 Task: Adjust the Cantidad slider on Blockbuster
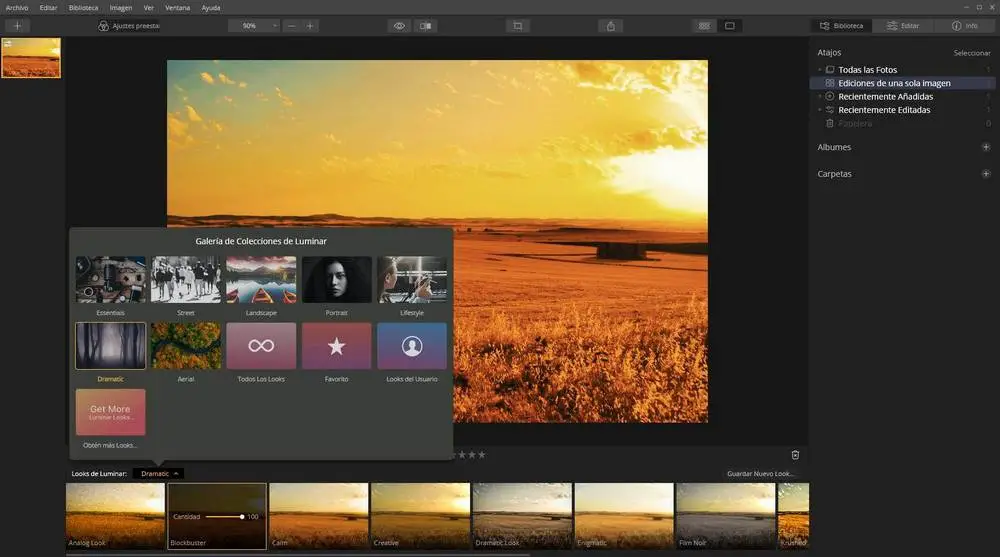(x=241, y=517)
